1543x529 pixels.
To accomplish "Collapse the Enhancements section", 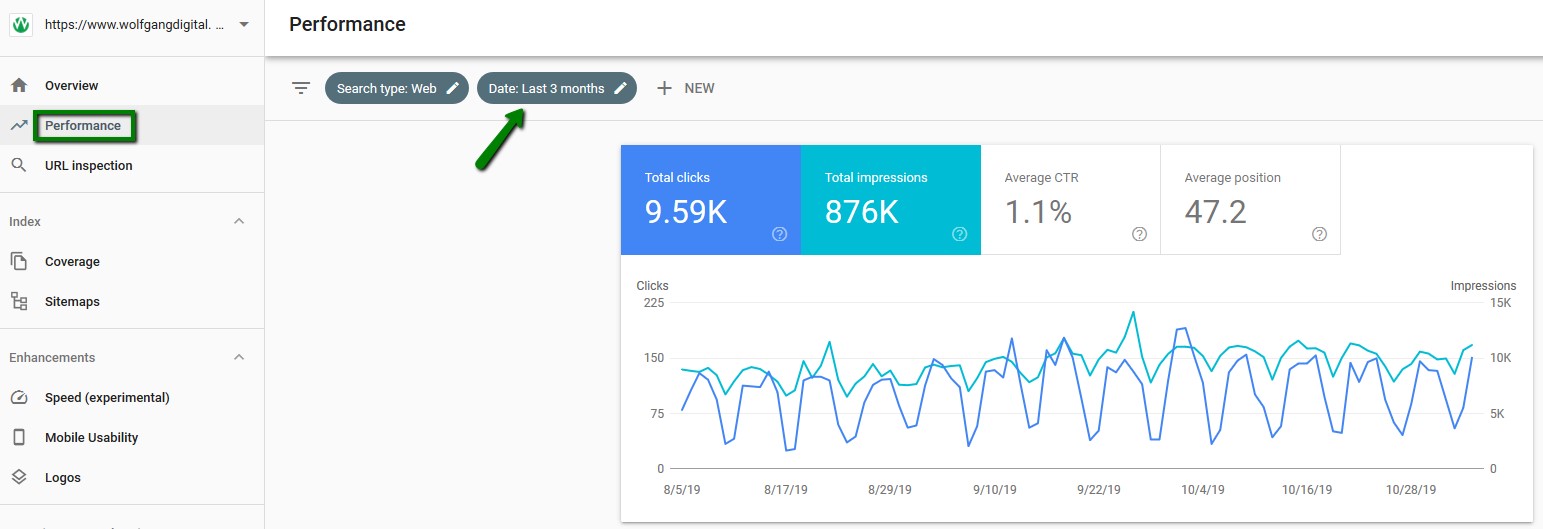I will [x=239, y=358].
